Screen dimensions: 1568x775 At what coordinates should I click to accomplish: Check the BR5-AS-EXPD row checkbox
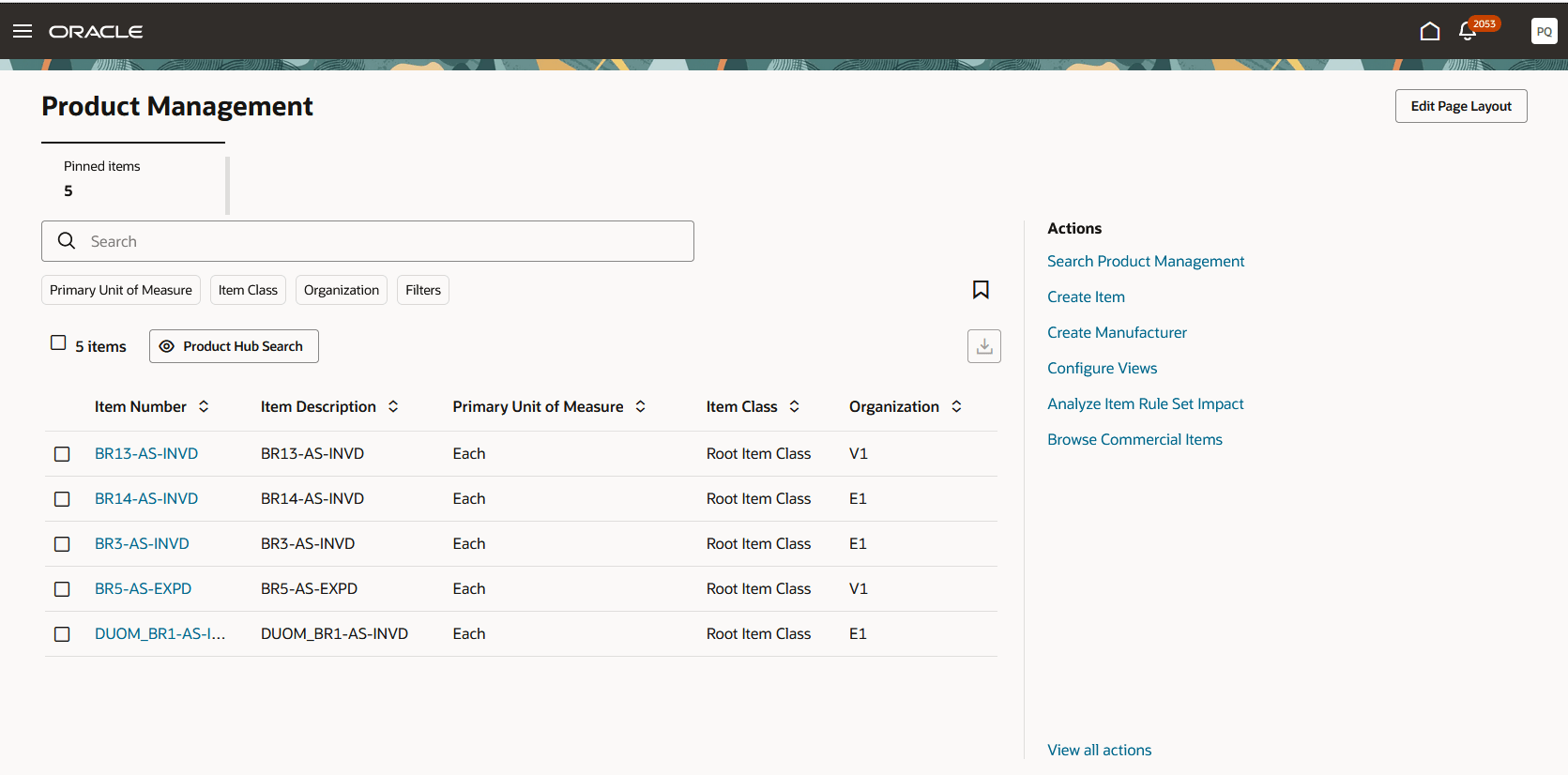coord(62,589)
